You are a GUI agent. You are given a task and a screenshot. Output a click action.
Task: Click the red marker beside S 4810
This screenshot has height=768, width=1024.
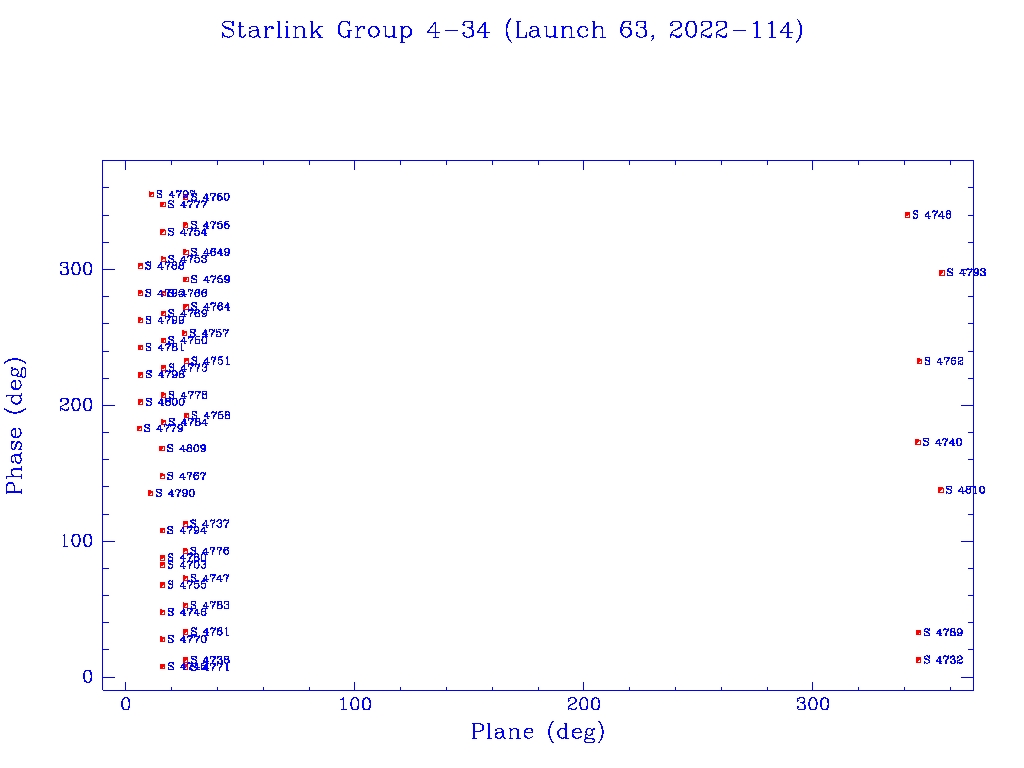pyautogui.click(x=940, y=490)
